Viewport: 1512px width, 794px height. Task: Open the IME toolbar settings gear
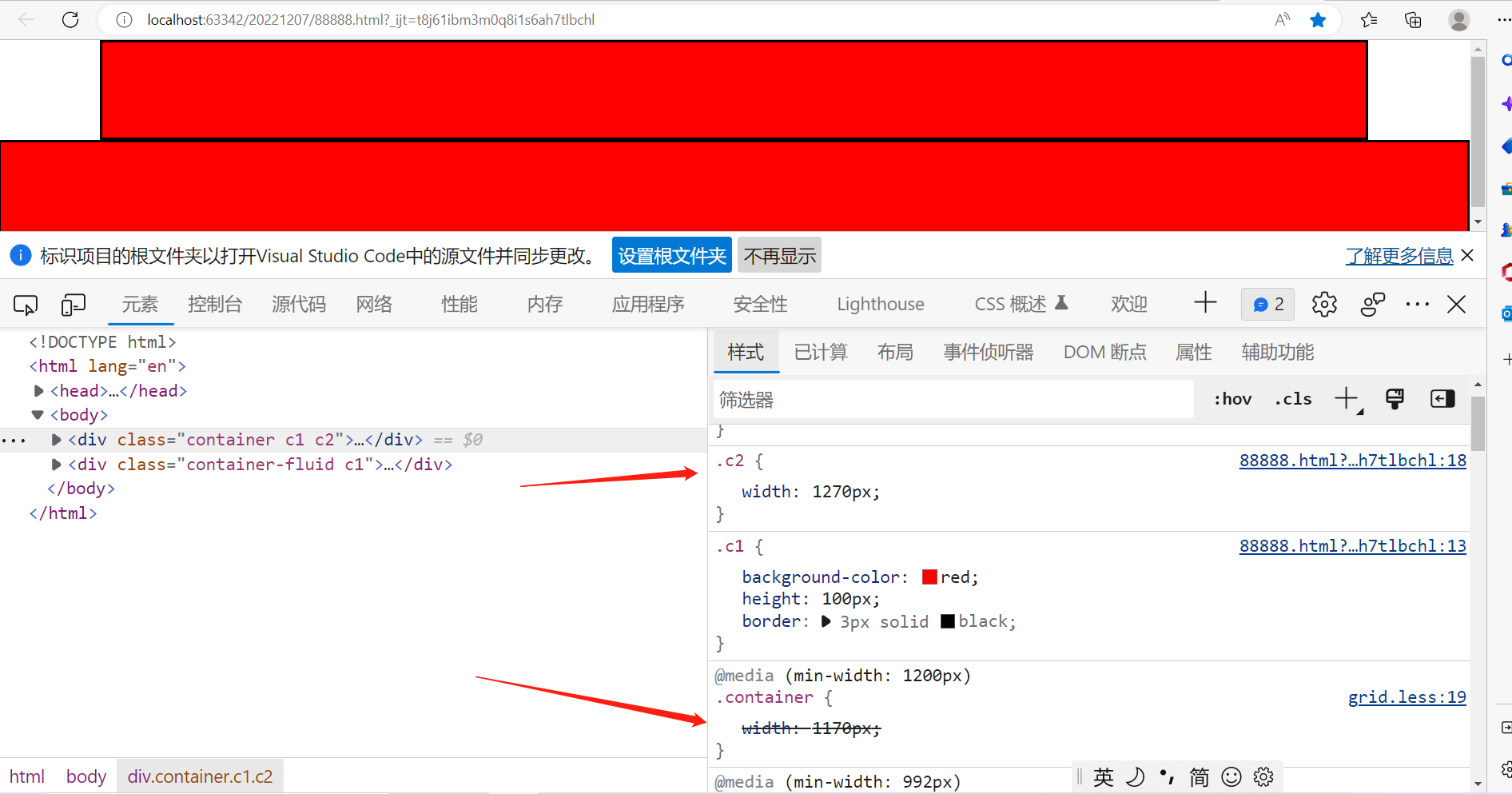[1263, 777]
